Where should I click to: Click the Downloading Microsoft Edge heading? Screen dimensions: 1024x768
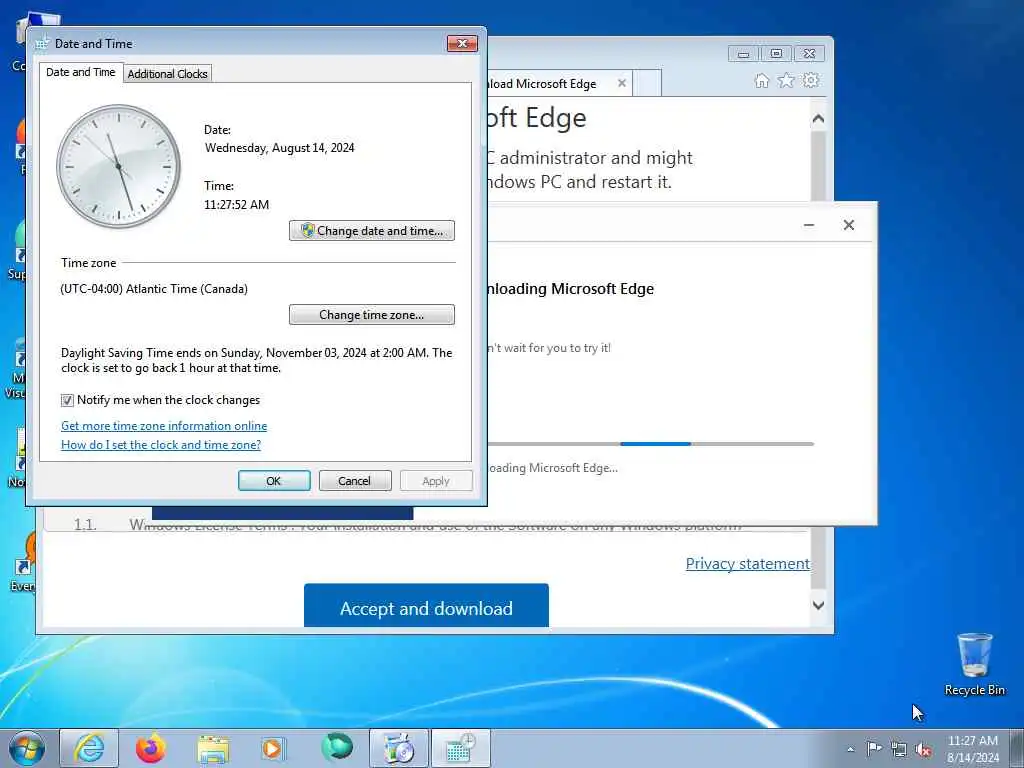tap(571, 289)
